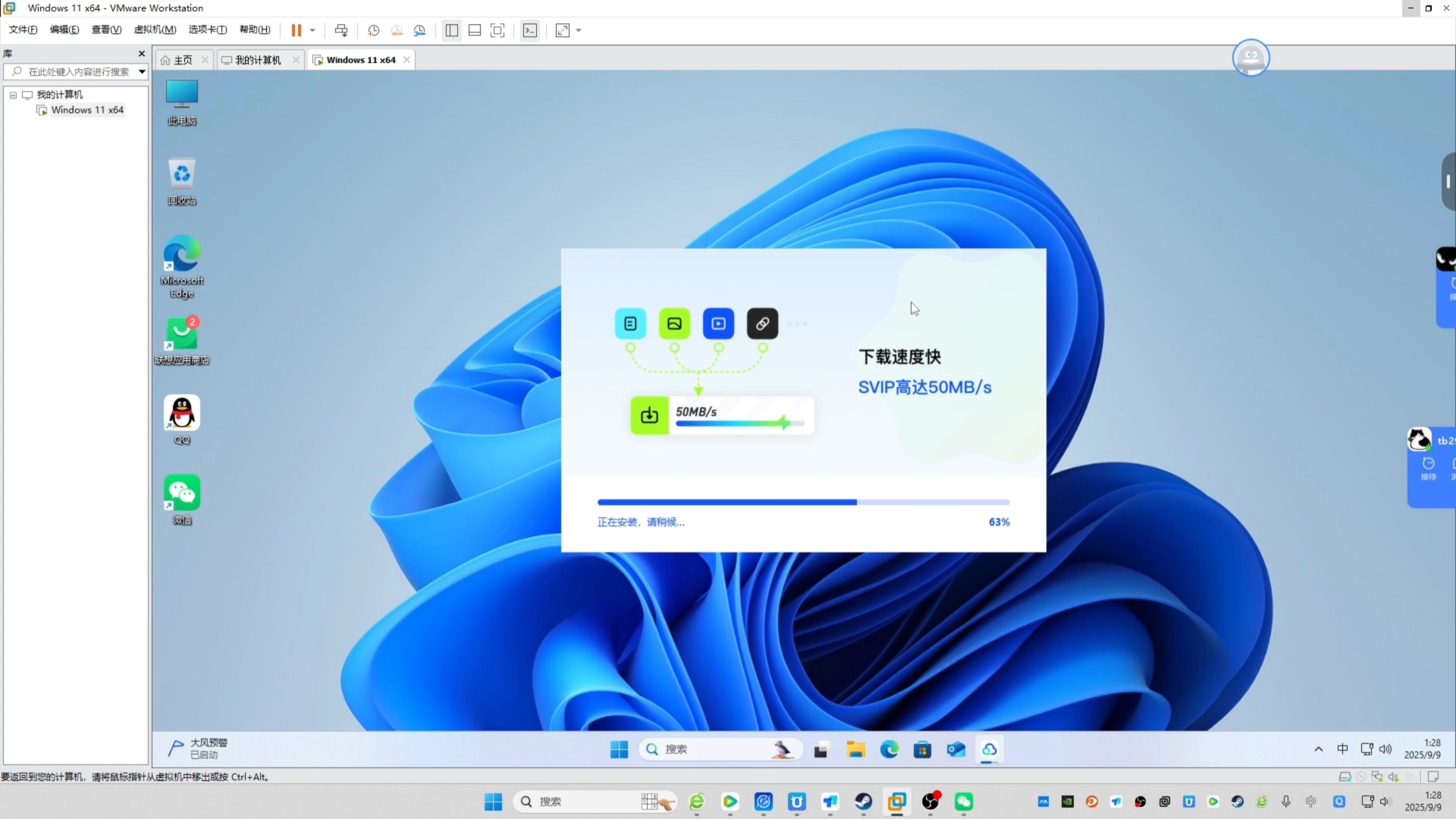Open the snapshot manager icon
Viewport: 1456px width, 819px height.
click(x=419, y=30)
